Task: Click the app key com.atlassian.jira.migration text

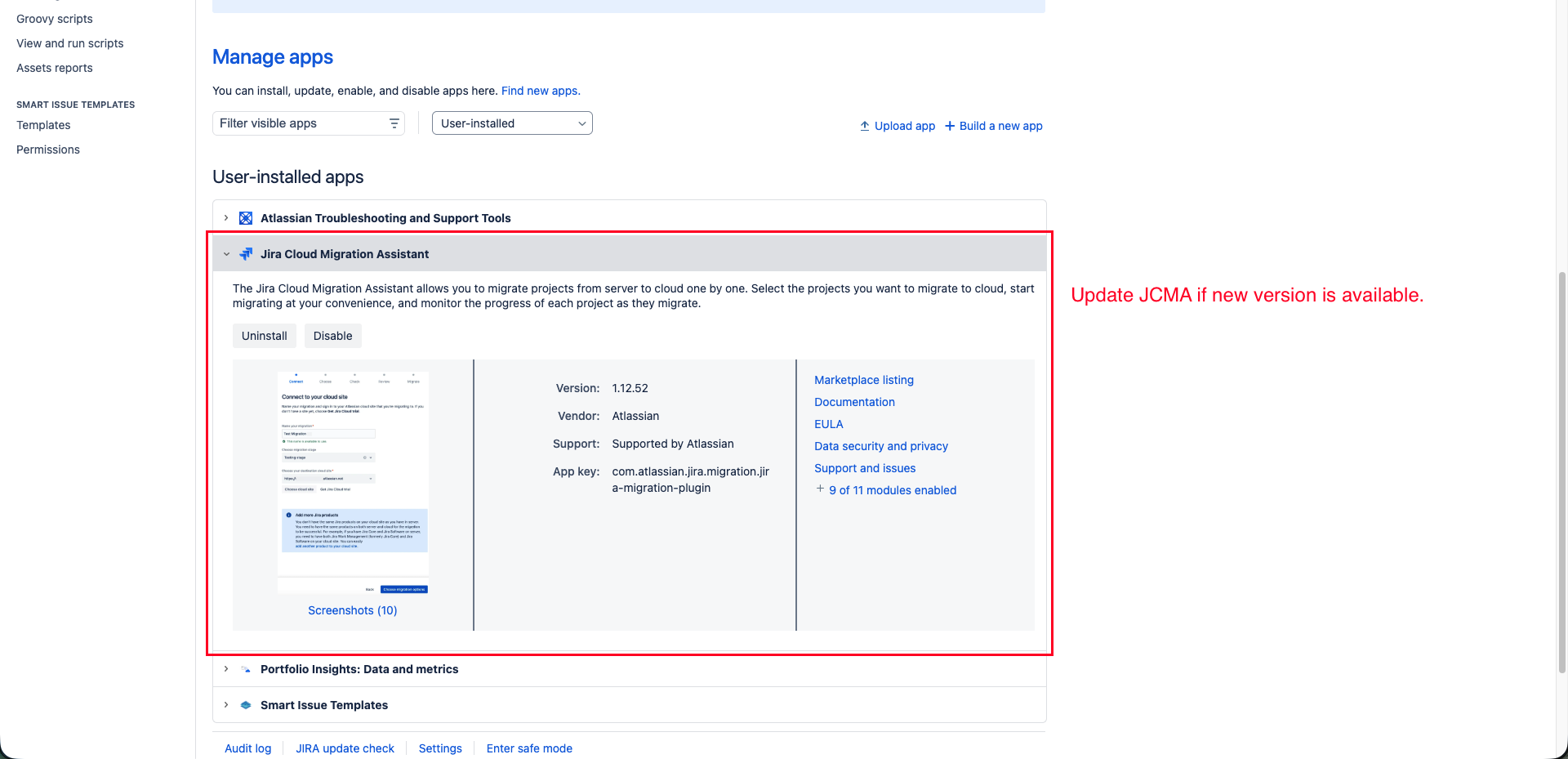Action: tap(691, 480)
